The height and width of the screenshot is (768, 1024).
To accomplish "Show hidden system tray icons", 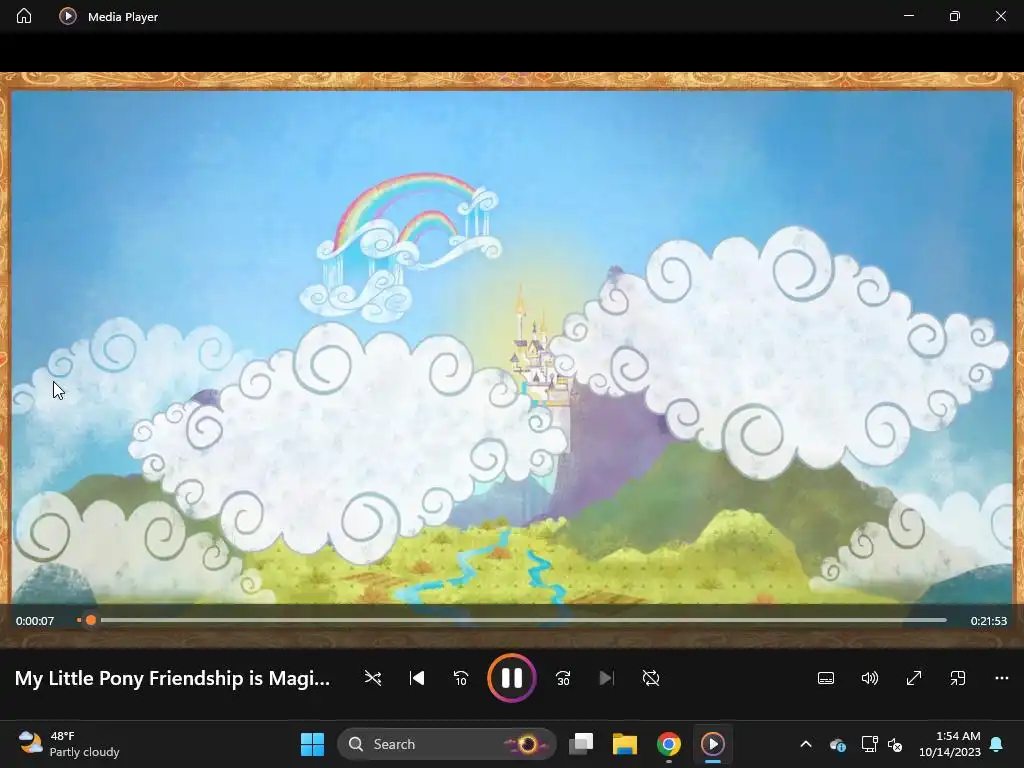I will tap(806, 744).
